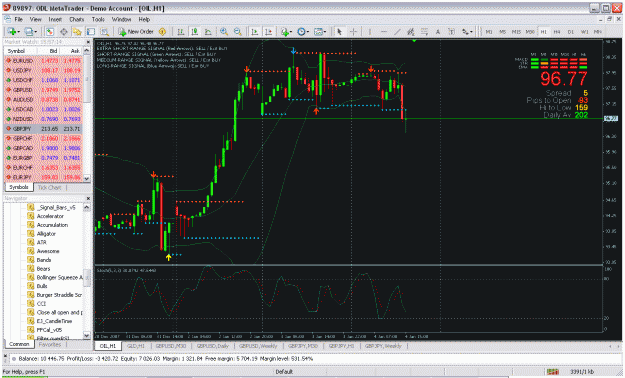This screenshot has height=378, width=625.
Task: Select GBPJPY row in Market Watch
Action: [43, 129]
